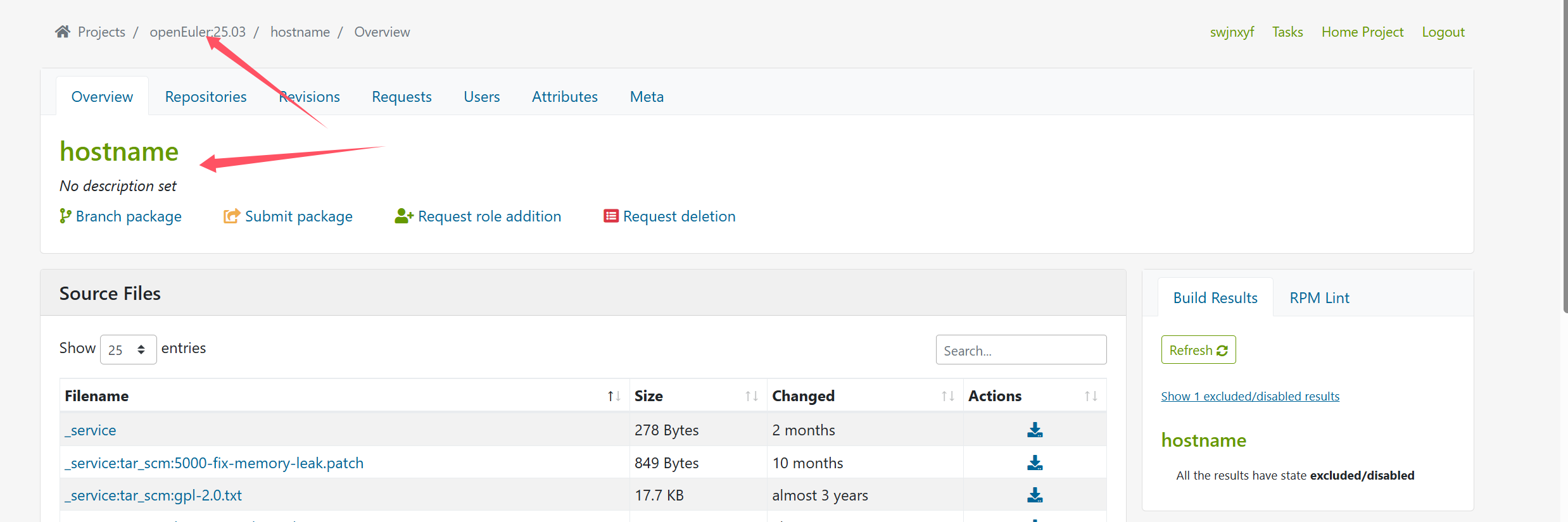
Task: Open the openEuler:25.03 project breadcrumb
Action: [197, 32]
